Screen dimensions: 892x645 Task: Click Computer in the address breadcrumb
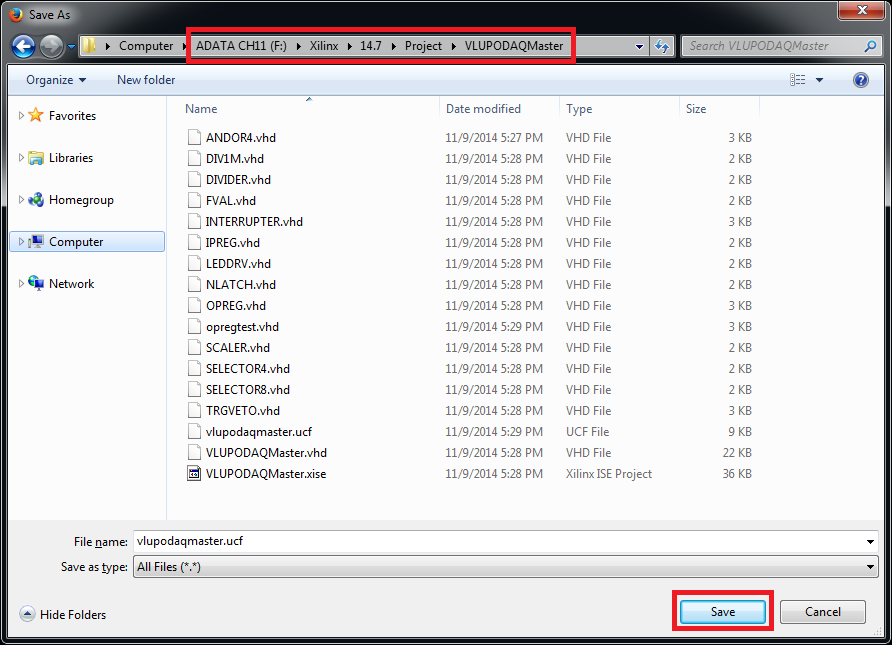click(x=146, y=46)
